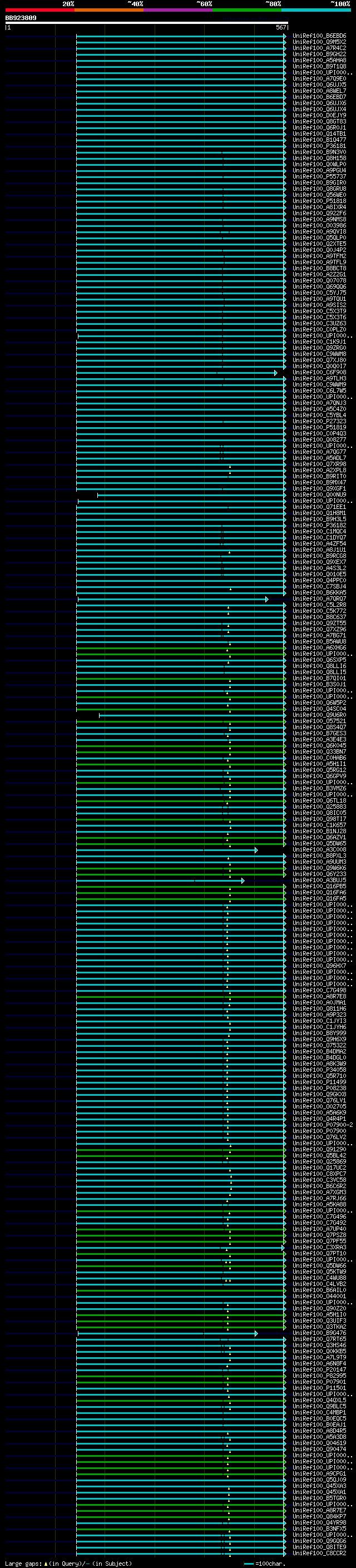356x1568 pixels.
Task: Open UniRef100_Q07078 entry
Action: click(x=319, y=280)
